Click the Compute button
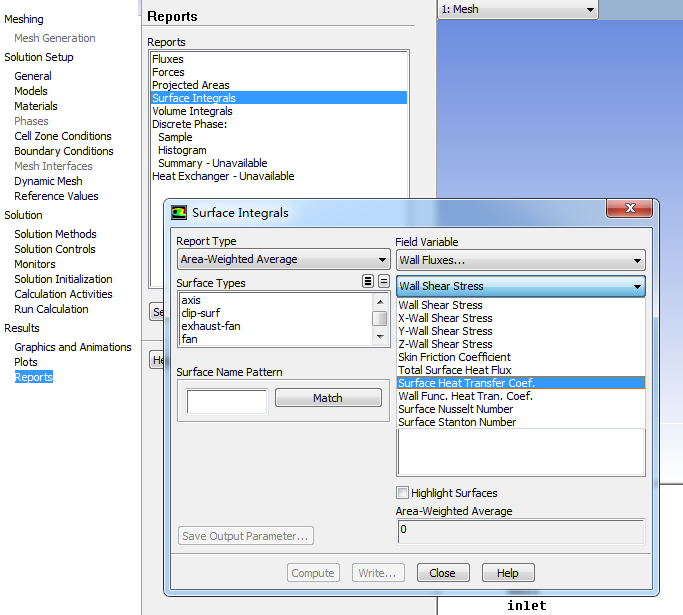The height and width of the screenshot is (615, 683). point(313,573)
